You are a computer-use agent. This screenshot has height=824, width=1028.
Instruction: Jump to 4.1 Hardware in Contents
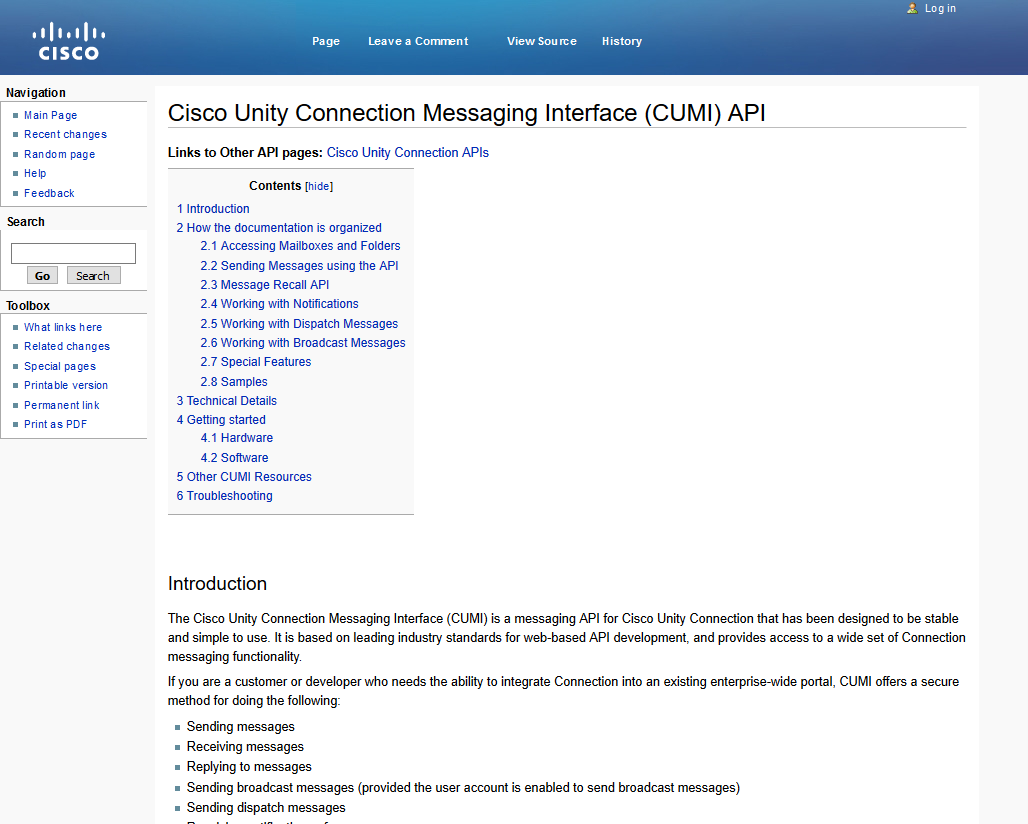coord(237,438)
